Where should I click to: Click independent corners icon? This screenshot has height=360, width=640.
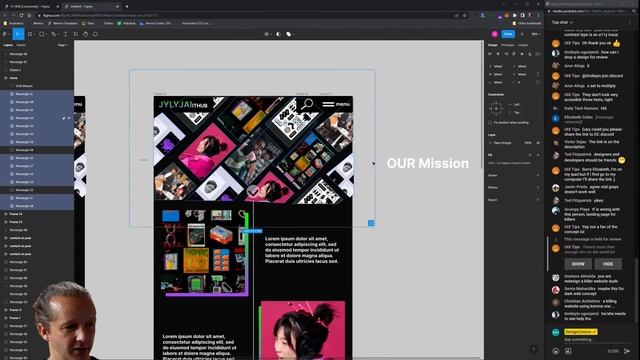pos(538,82)
